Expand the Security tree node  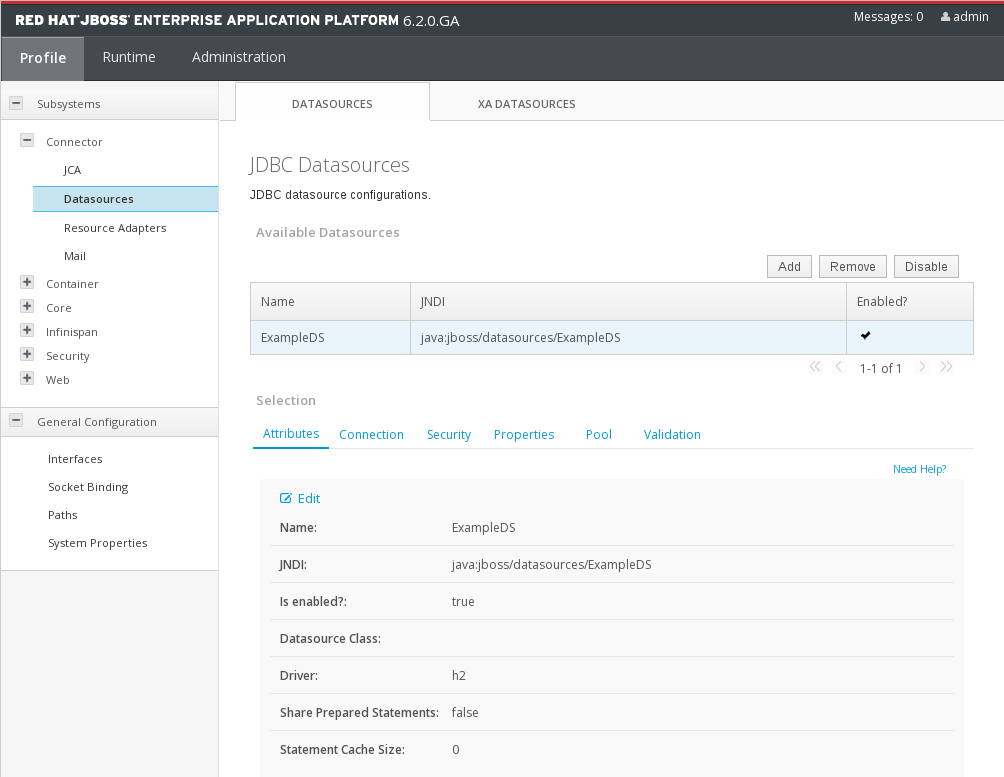click(x=27, y=355)
